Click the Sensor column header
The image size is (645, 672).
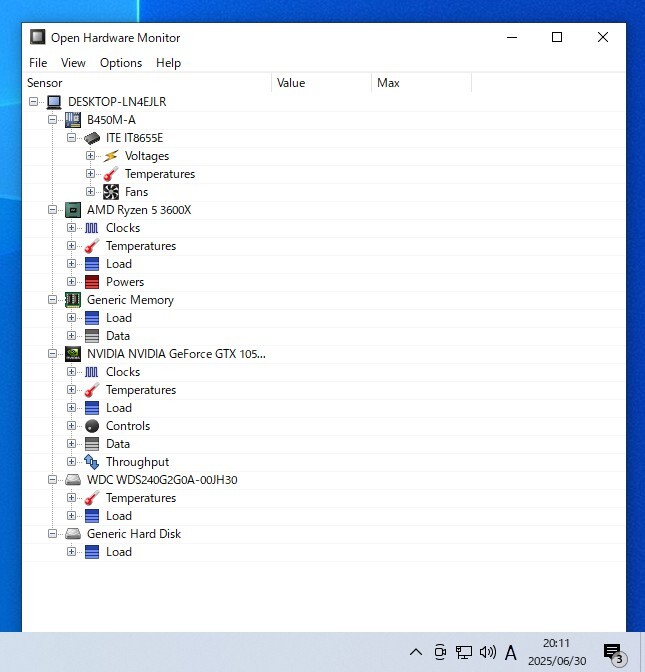[147, 83]
